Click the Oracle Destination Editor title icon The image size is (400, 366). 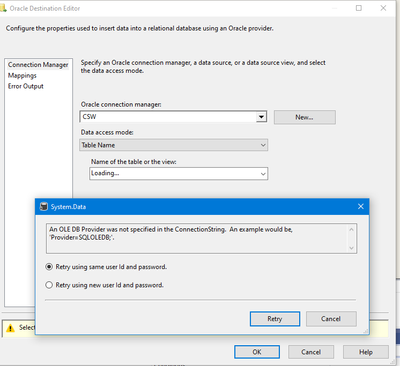[x=3, y=8]
